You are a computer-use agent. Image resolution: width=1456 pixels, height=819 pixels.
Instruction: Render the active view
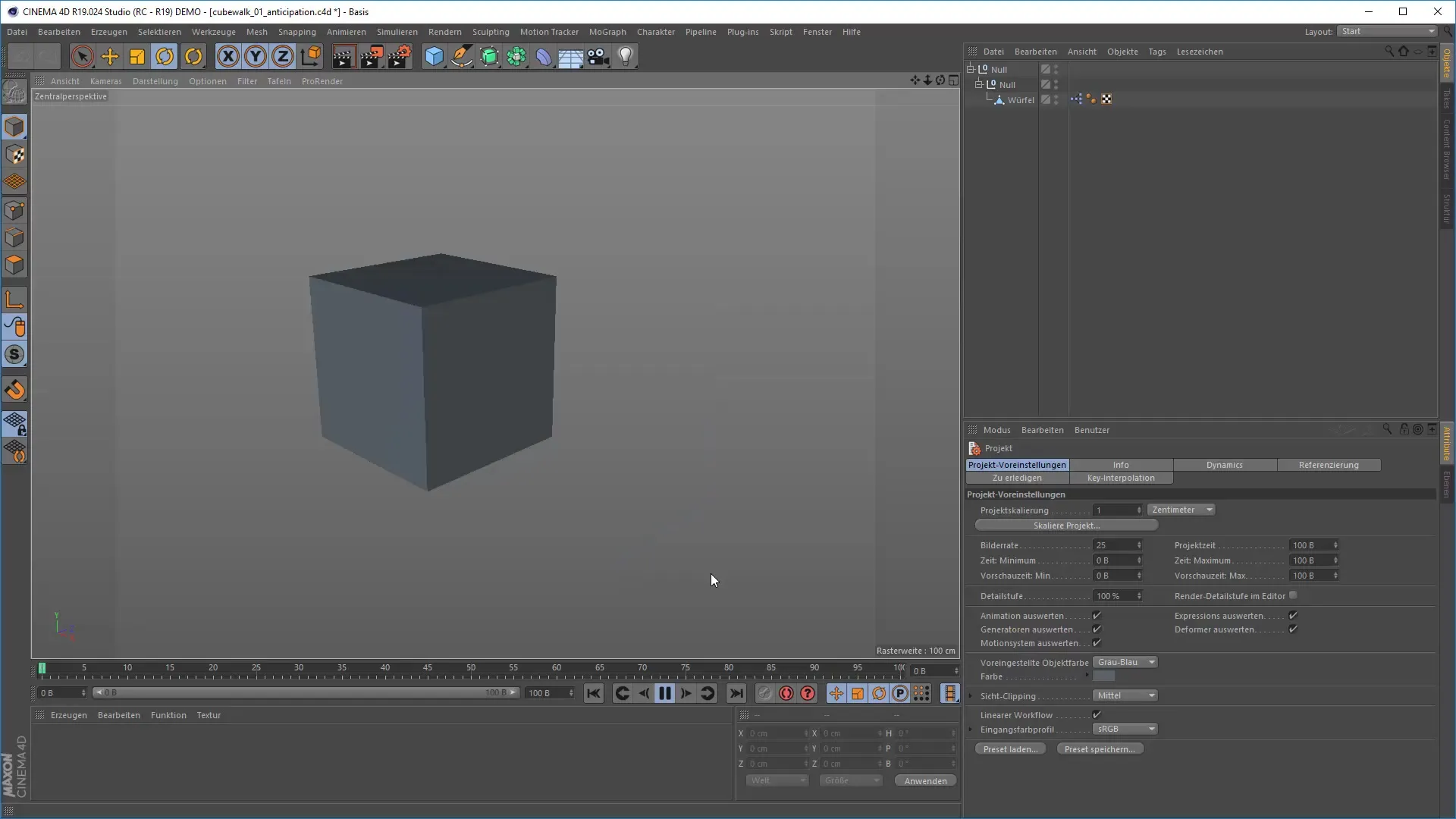tap(344, 56)
